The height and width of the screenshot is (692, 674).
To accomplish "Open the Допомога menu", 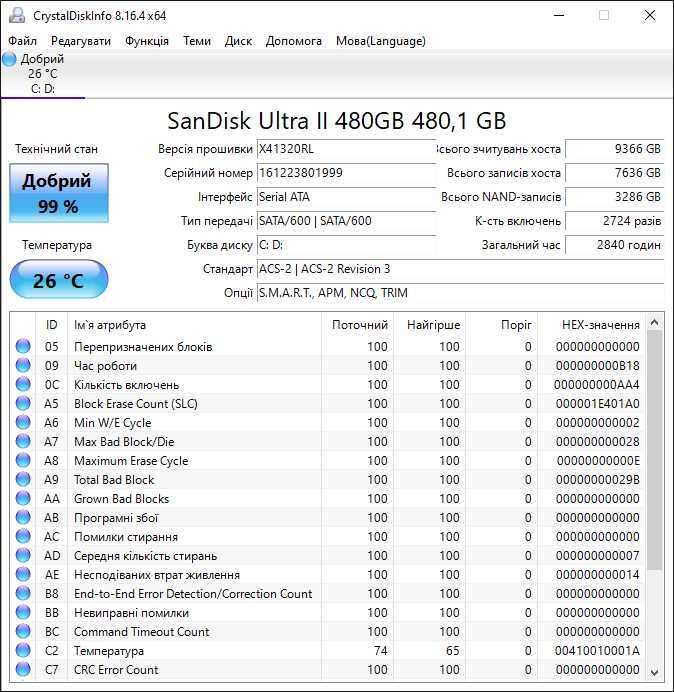I will point(294,41).
